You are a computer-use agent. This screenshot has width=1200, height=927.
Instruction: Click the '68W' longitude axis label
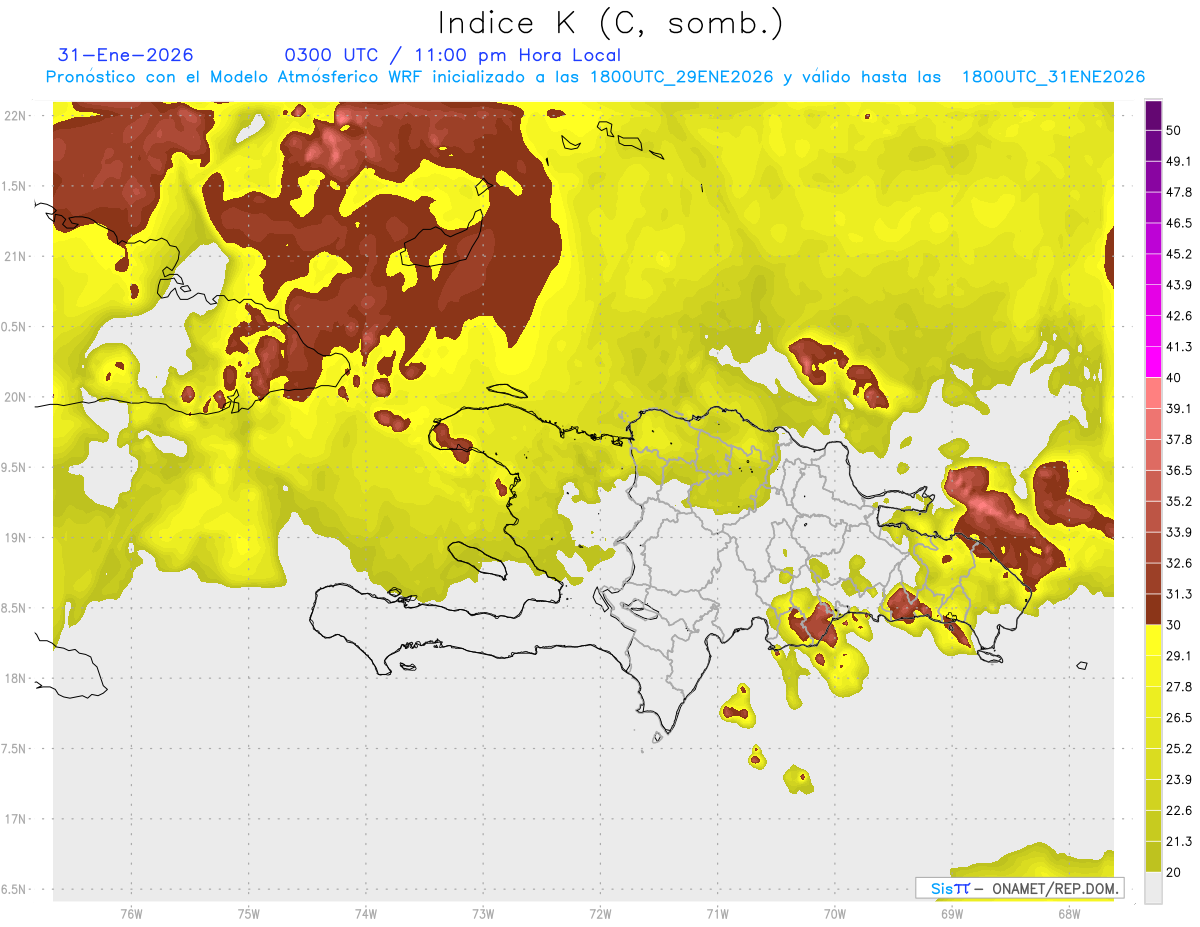pos(1069,914)
